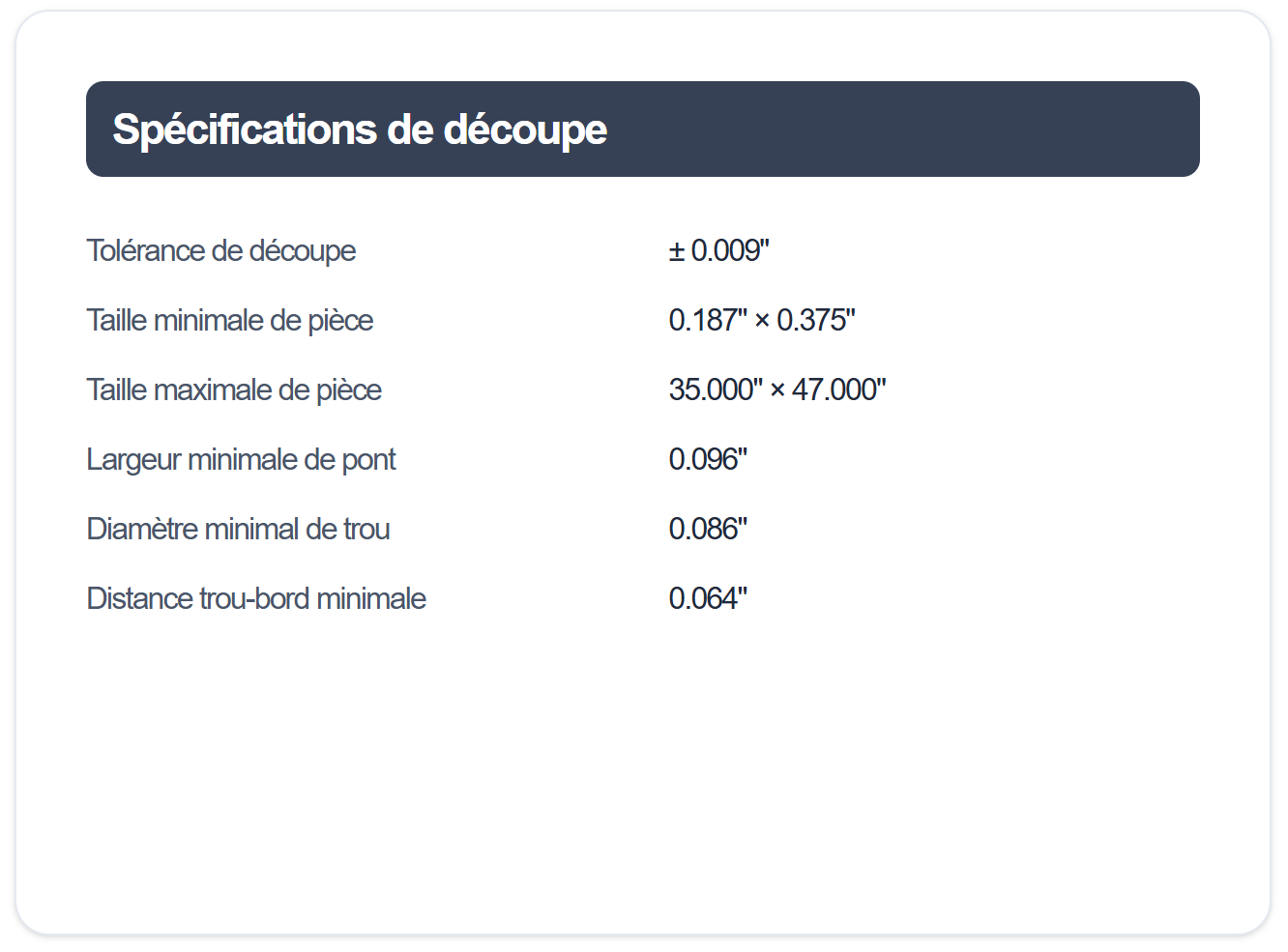Select the 'Largeur minimale de pont' label
Screen dimensions: 1288x952
(x=242, y=460)
